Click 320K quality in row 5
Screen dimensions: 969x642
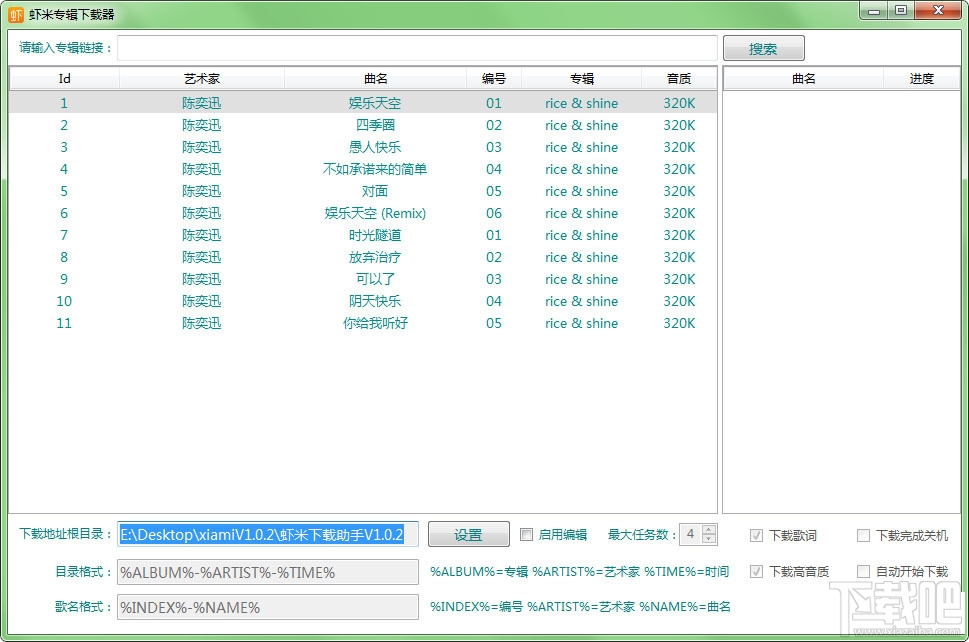679,191
